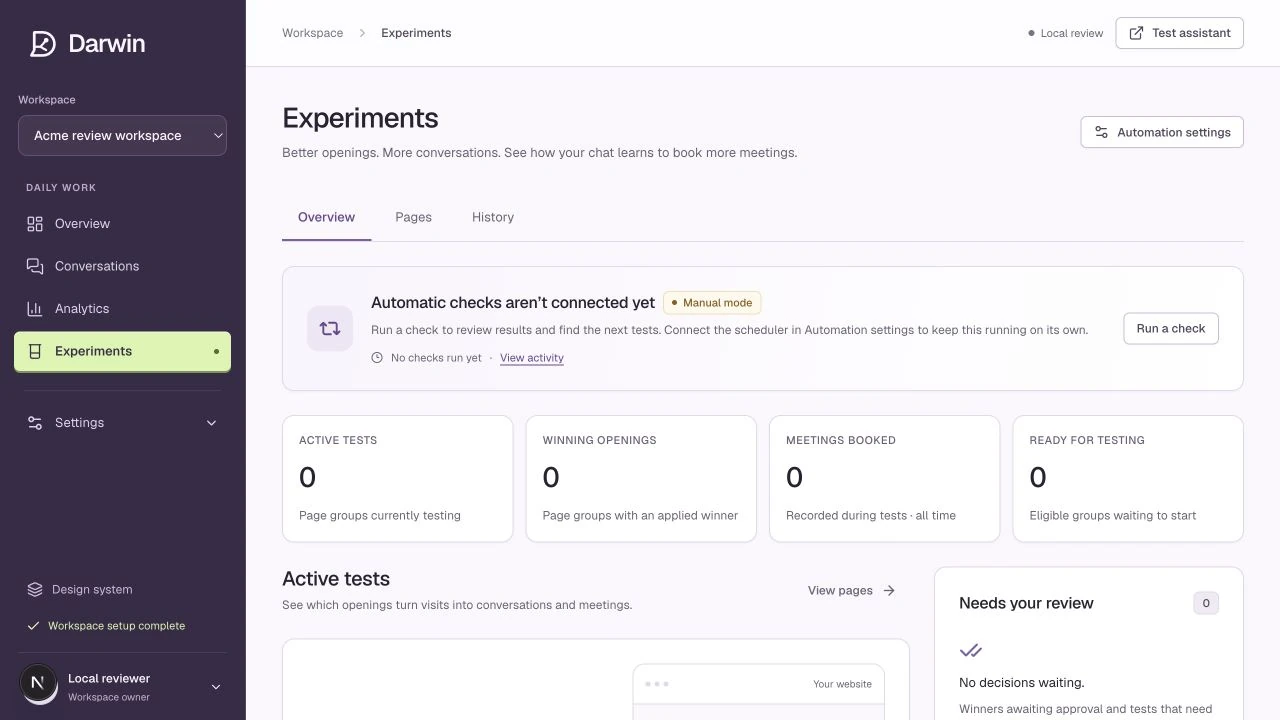Open Overview in the sidebar

click(x=122, y=224)
